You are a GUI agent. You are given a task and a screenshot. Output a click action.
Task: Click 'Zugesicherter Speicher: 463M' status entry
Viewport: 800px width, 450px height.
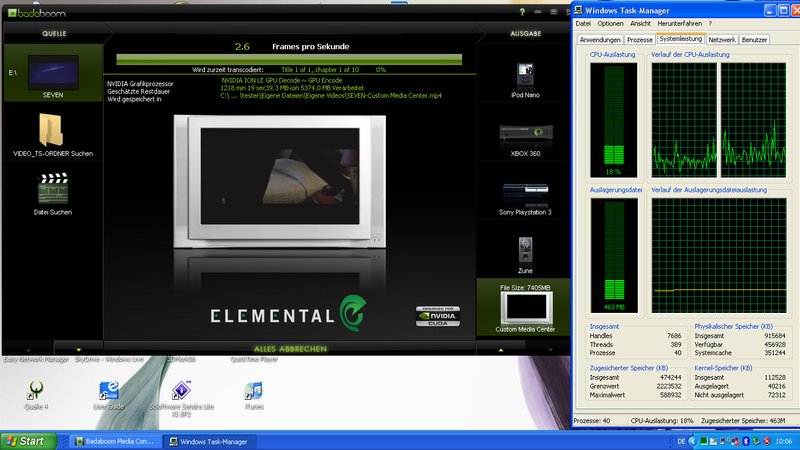tap(743, 421)
